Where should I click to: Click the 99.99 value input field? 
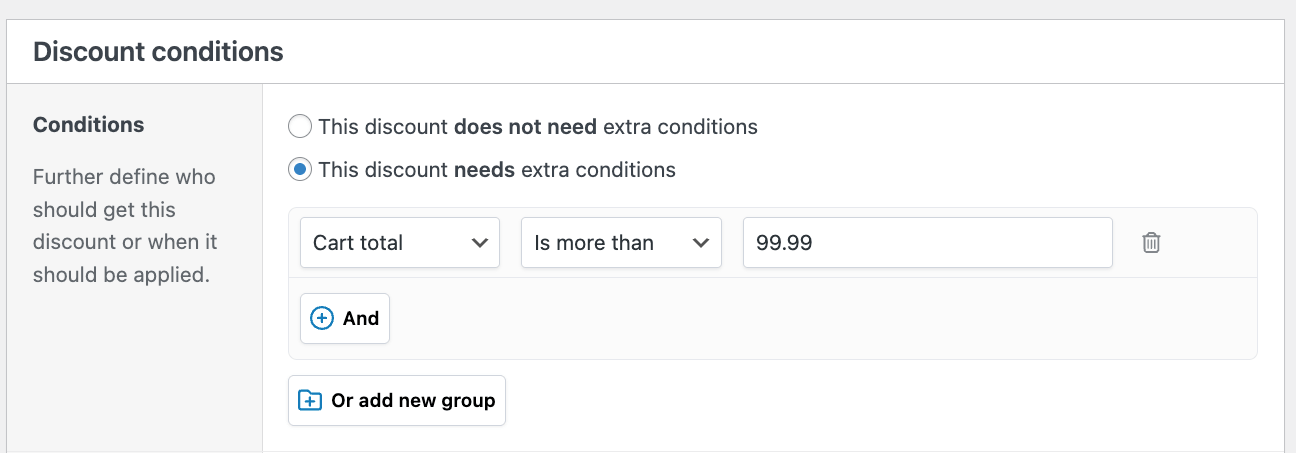pos(927,243)
